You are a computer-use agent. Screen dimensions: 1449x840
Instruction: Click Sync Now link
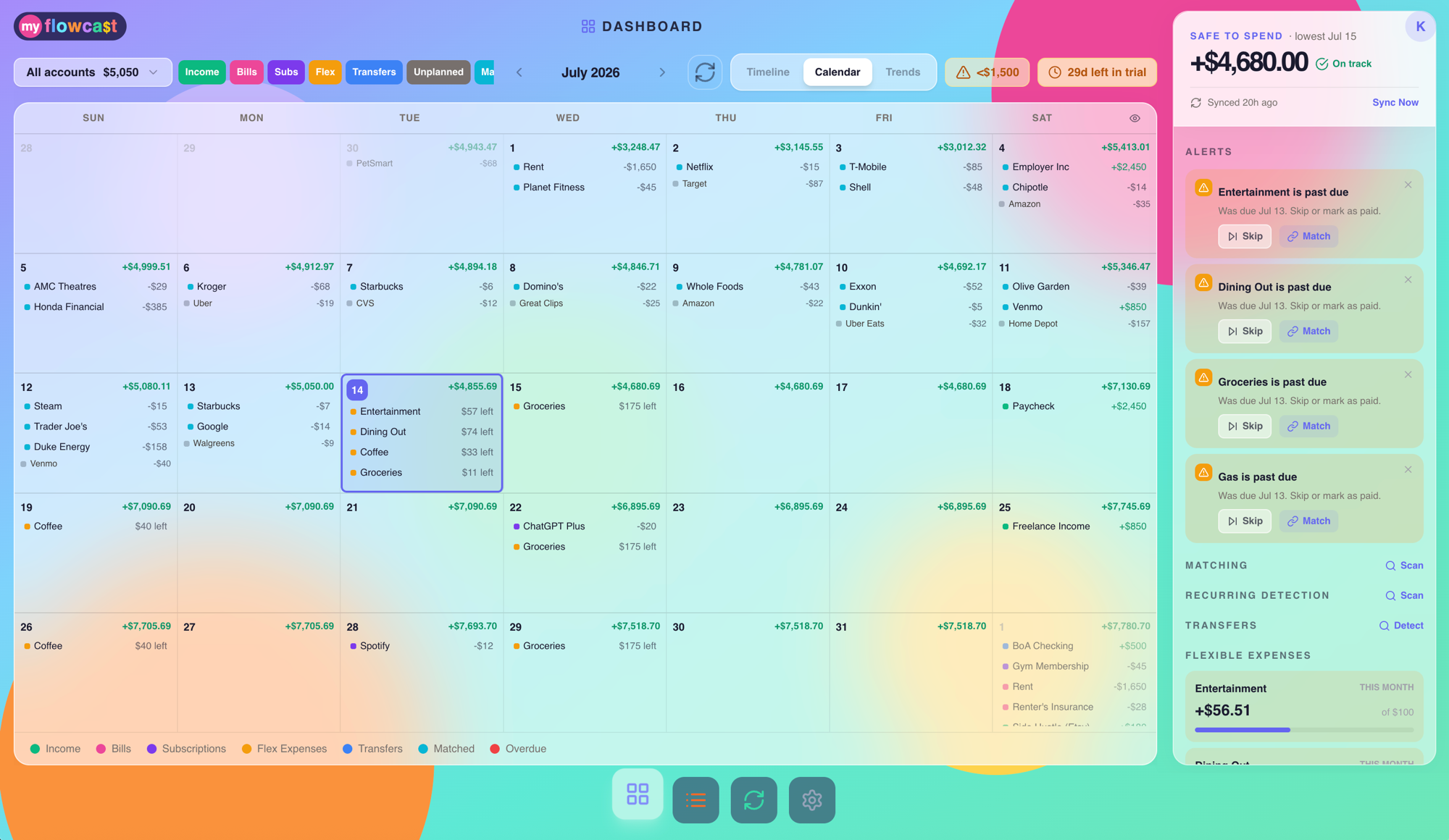[x=1395, y=103]
